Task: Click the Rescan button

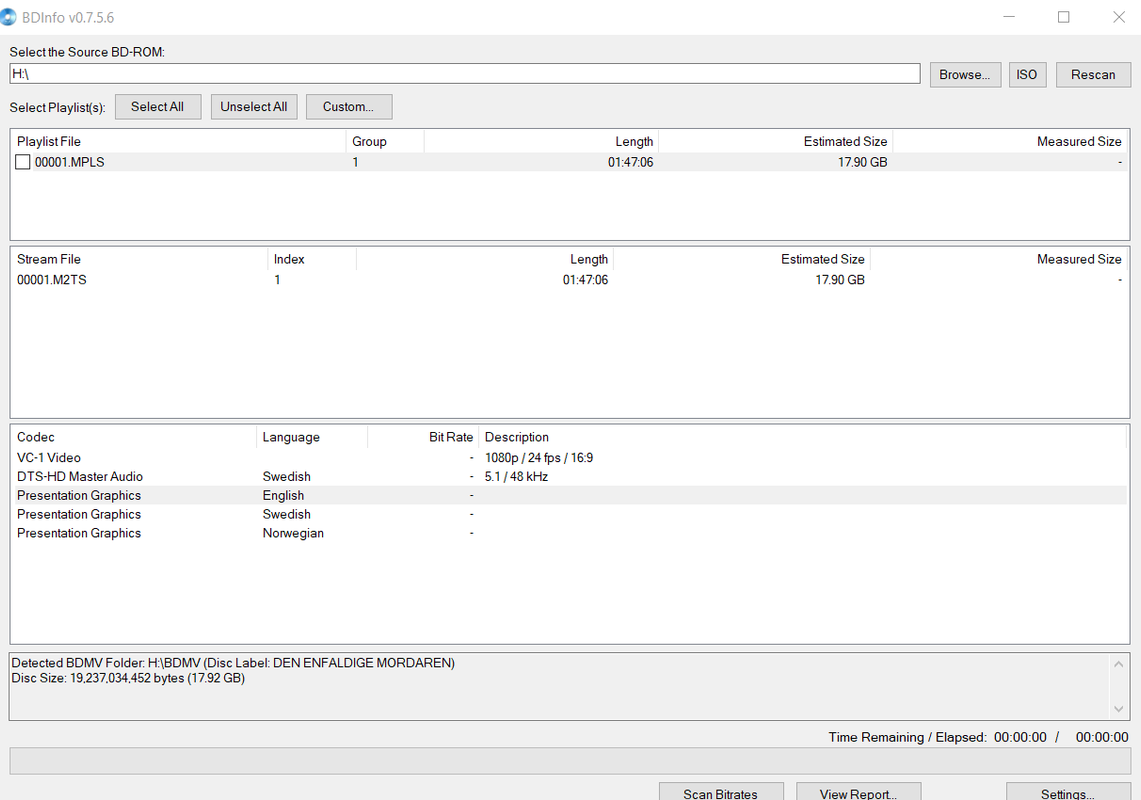Action: [x=1093, y=75]
